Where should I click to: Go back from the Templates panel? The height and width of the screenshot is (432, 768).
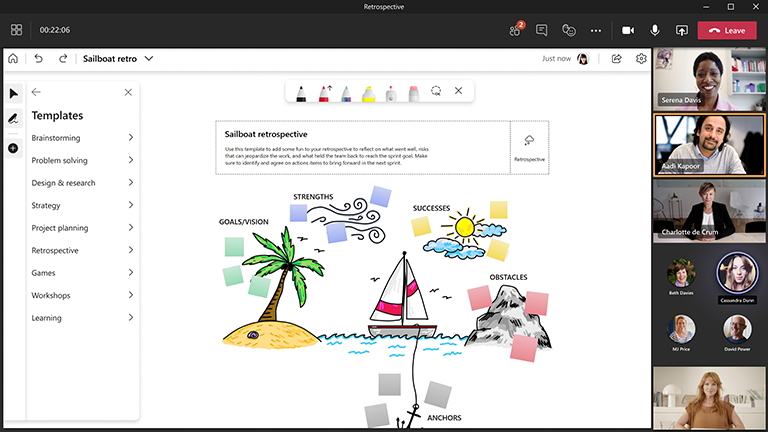click(36, 92)
